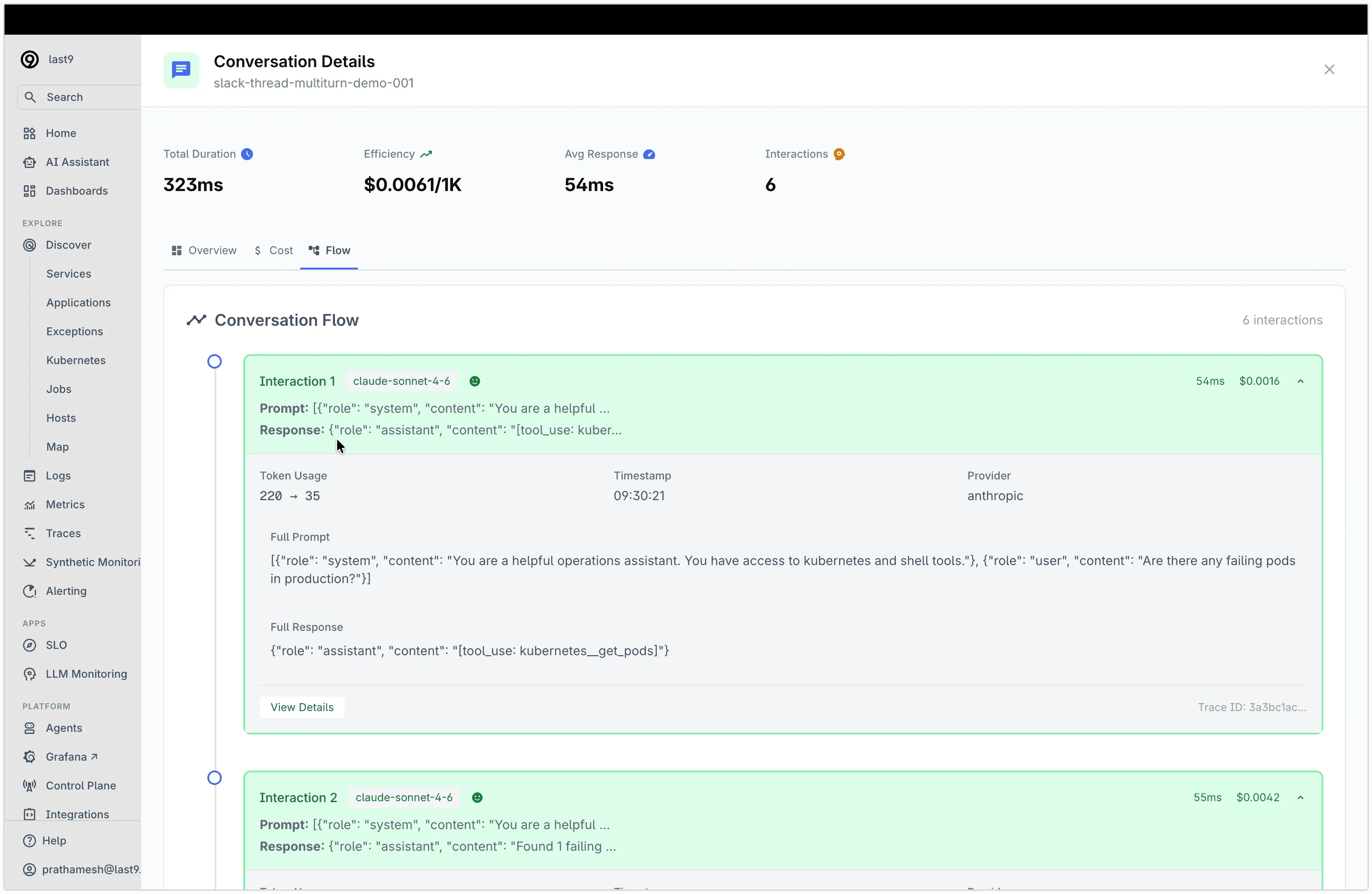The width and height of the screenshot is (1372, 894).
Task: Click the Grafana icon in sidebar
Action: coord(29,757)
